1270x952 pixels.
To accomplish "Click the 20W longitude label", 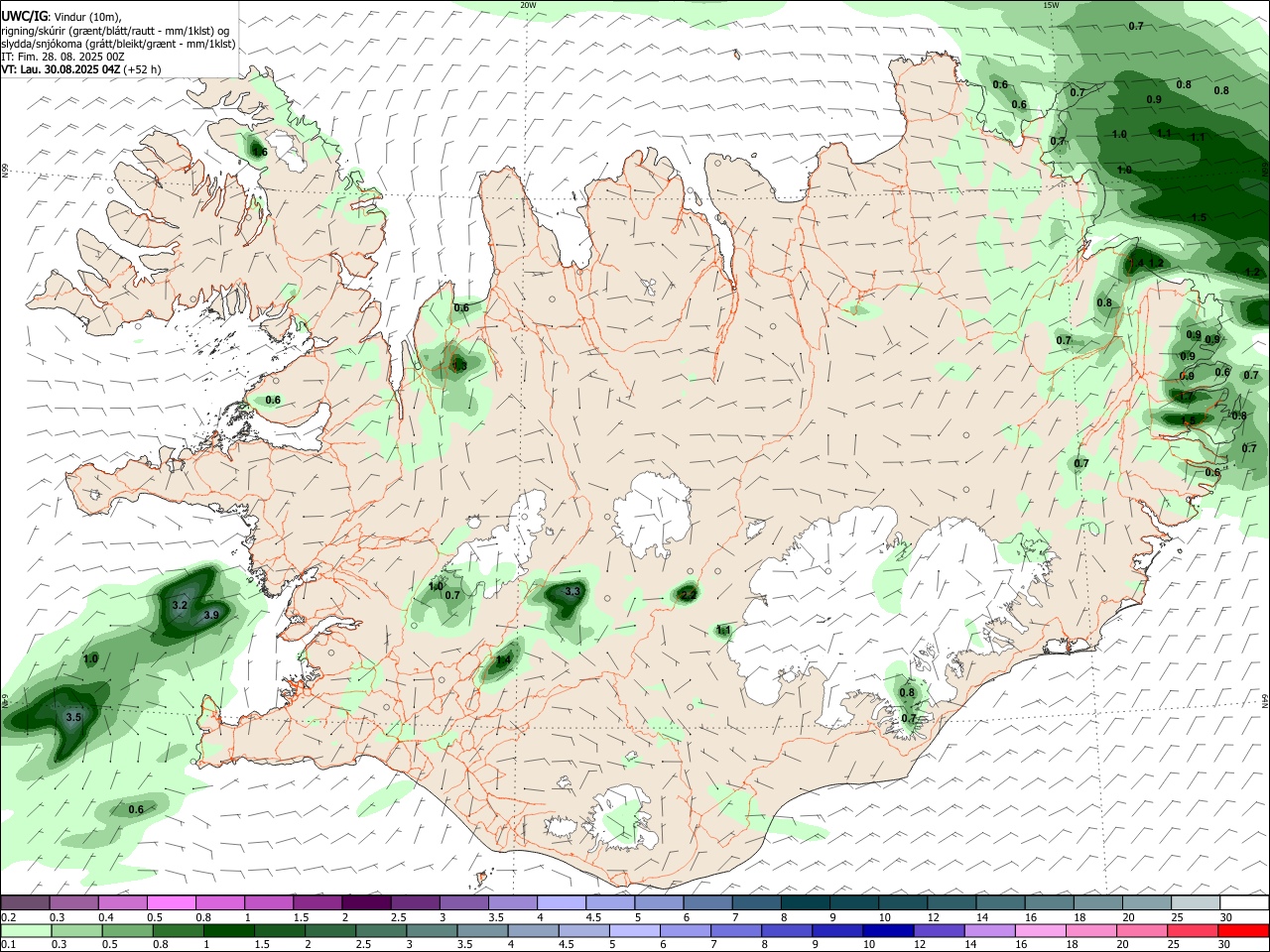I will coord(528,5).
